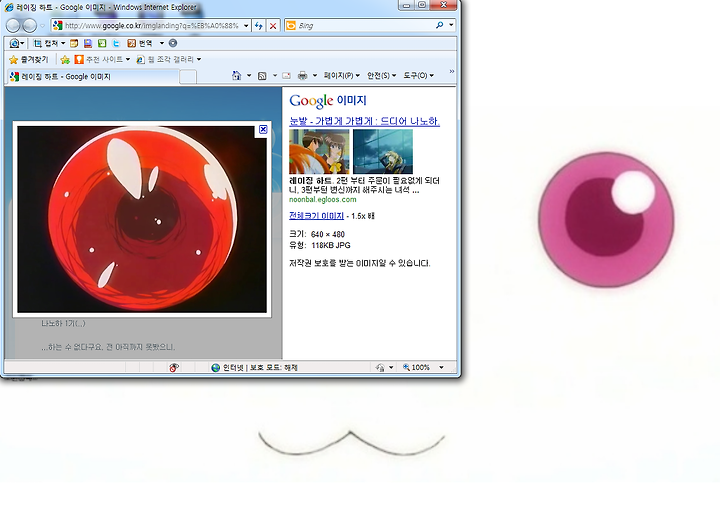Click the red orb preview image
The height and width of the screenshot is (513, 720).
point(142,220)
